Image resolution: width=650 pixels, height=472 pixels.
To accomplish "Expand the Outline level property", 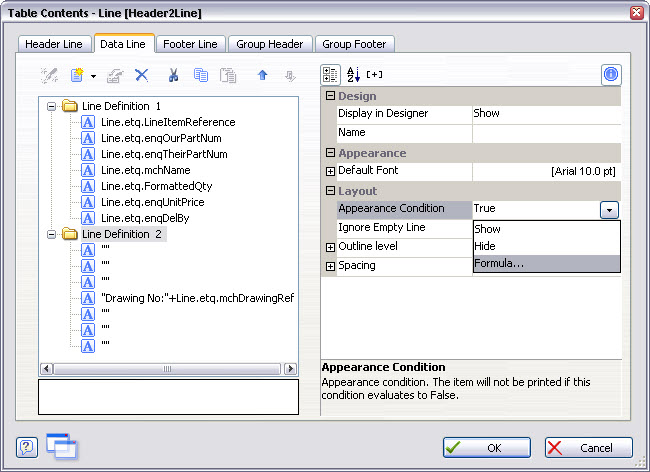I will (x=330, y=247).
